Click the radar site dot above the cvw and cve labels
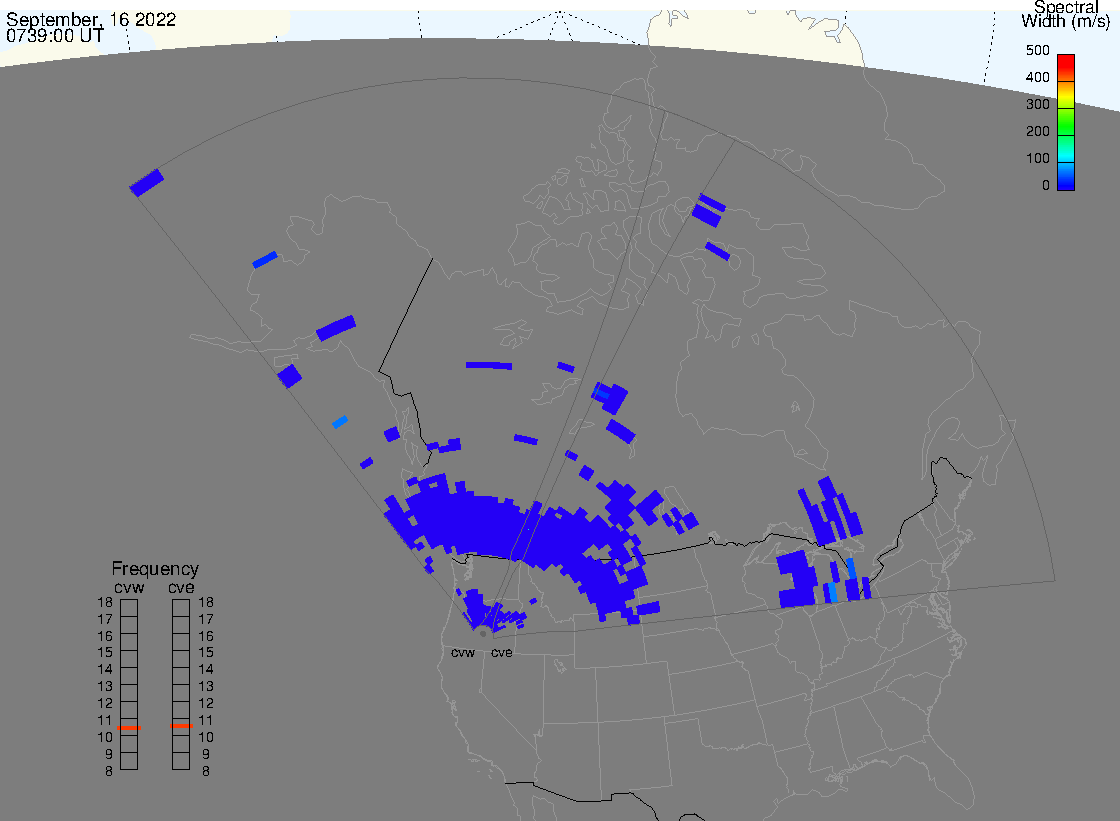This screenshot has width=1120, height=821. (483, 634)
